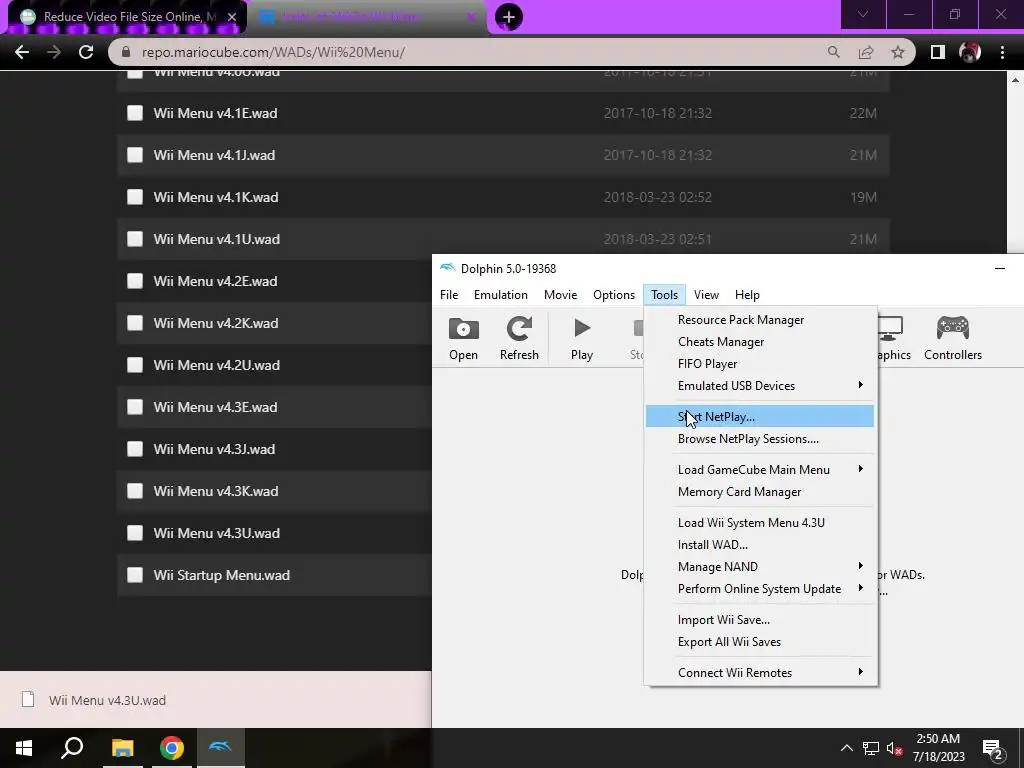The width and height of the screenshot is (1024, 768).
Task: Open the notification center icon
Action: pos(993,748)
